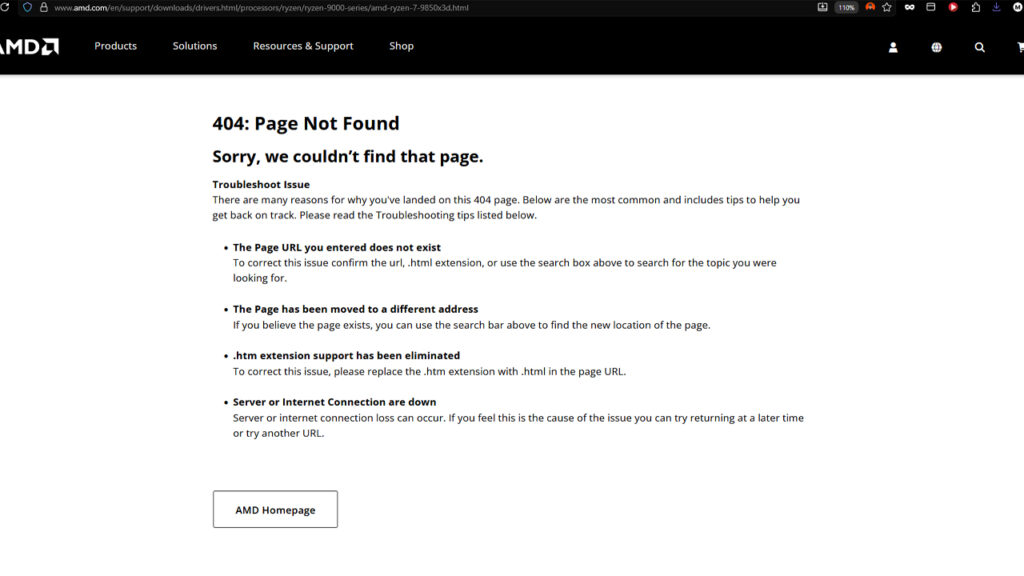Screen dimensions: 1024x576
Task: Bookmark this page with the star icon
Action: [x=886, y=7]
